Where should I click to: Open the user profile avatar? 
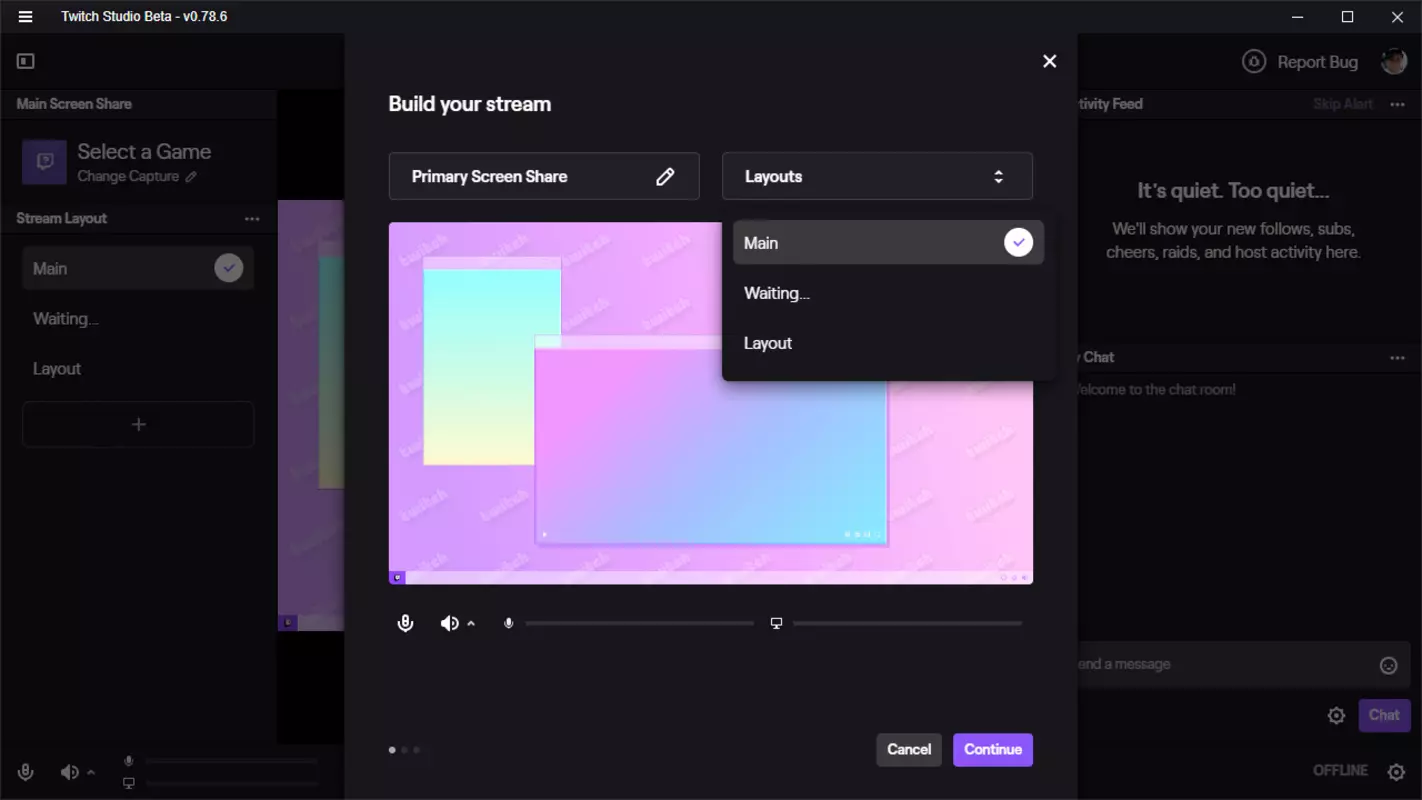1394,61
